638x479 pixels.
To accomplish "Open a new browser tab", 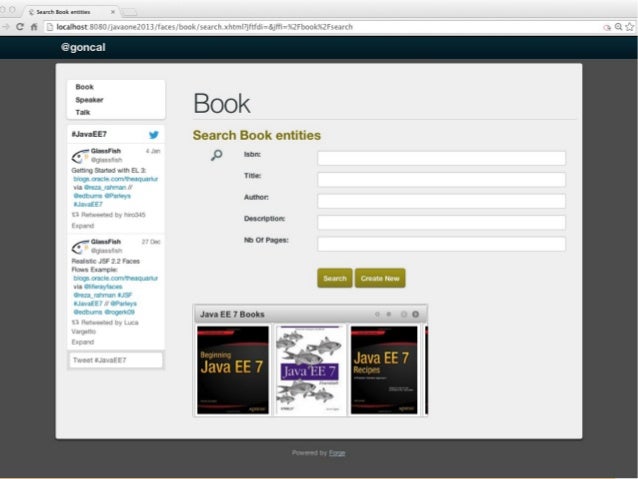I will [x=129, y=12].
